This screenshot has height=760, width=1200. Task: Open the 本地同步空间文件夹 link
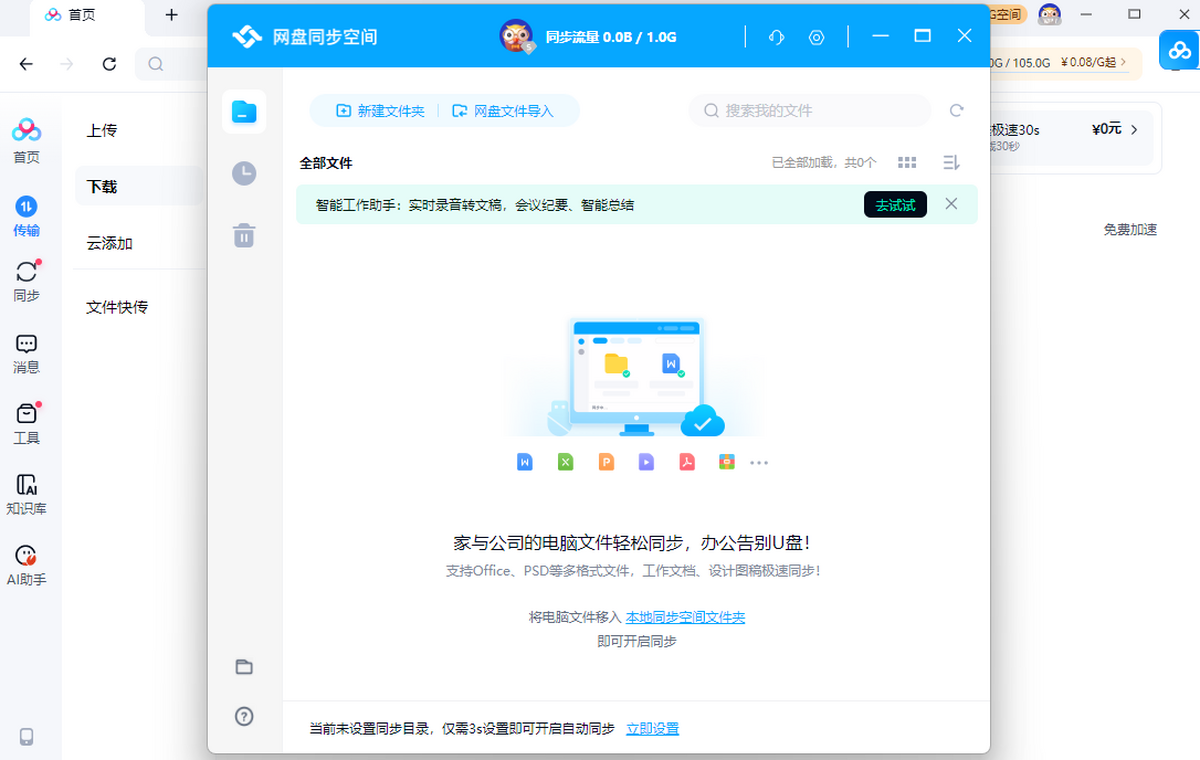[685, 617]
